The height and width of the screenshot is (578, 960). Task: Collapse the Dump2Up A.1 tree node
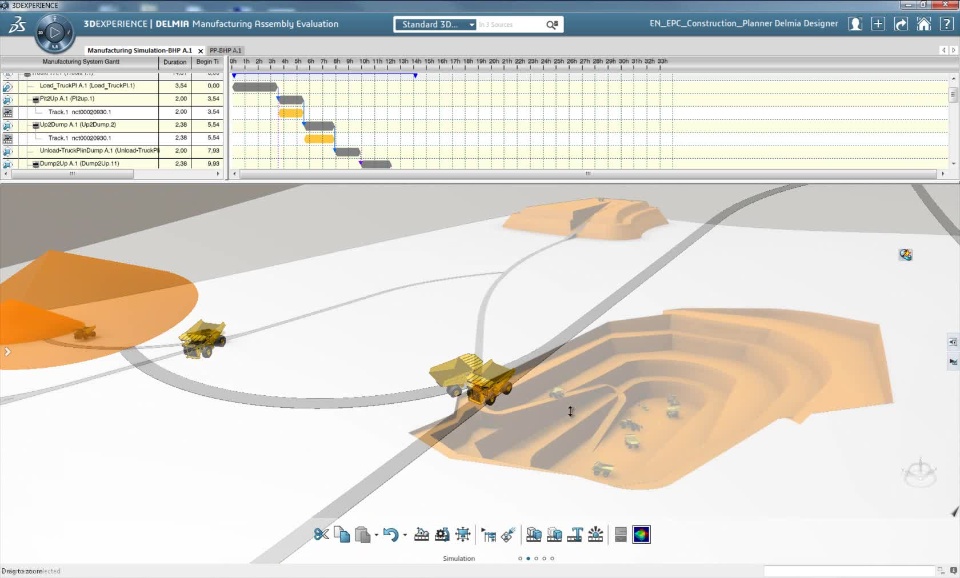[x=36, y=164]
